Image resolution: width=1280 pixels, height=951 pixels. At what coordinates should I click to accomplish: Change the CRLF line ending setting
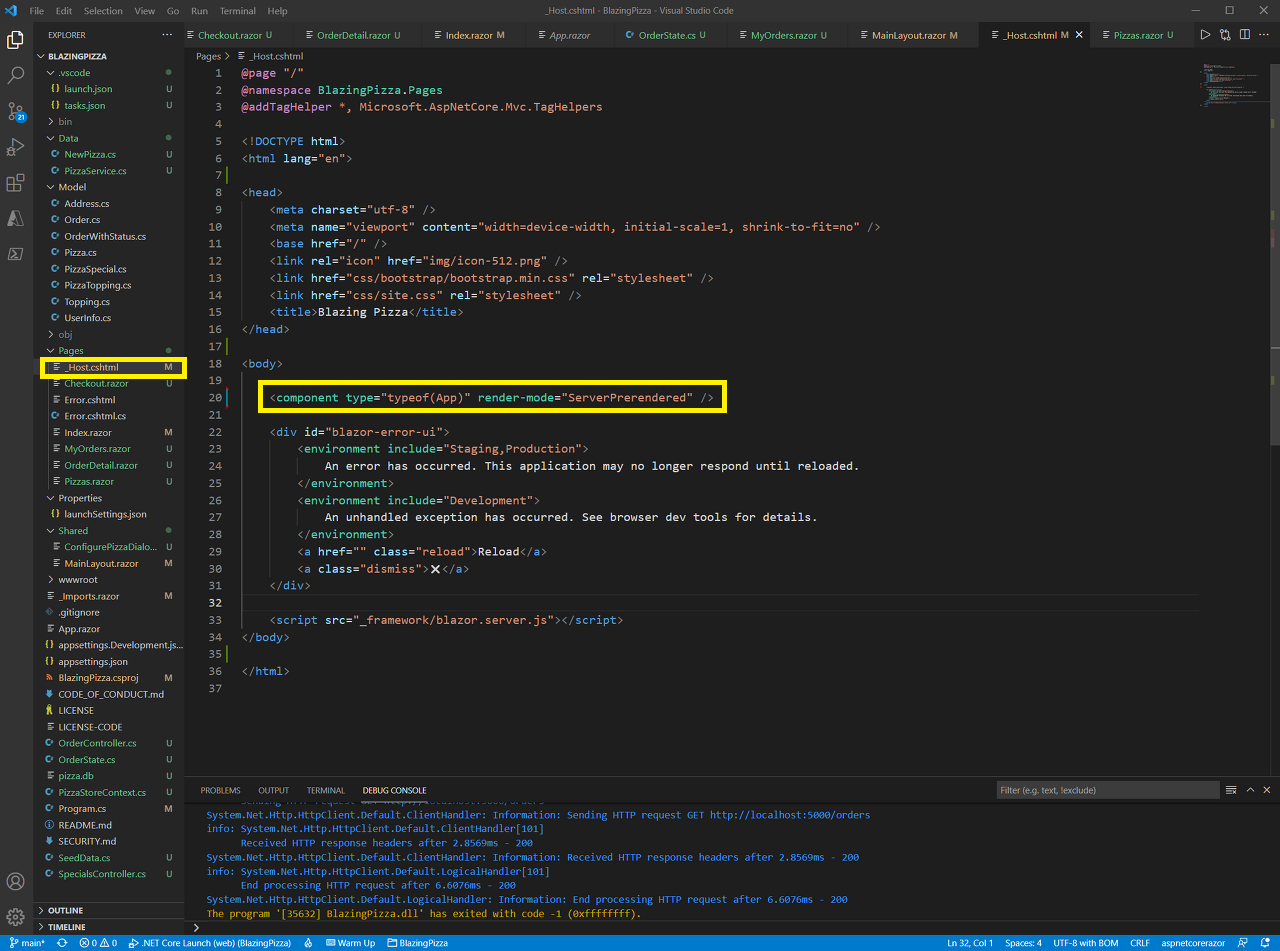1140,943
